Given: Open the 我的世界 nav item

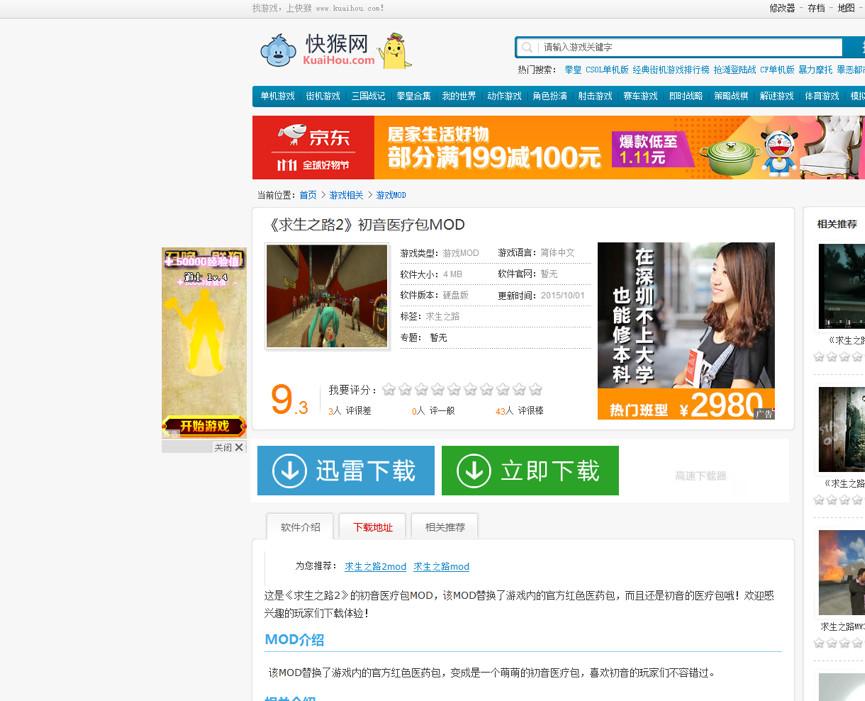Looking at the screenshot, I should pos(459,96).
